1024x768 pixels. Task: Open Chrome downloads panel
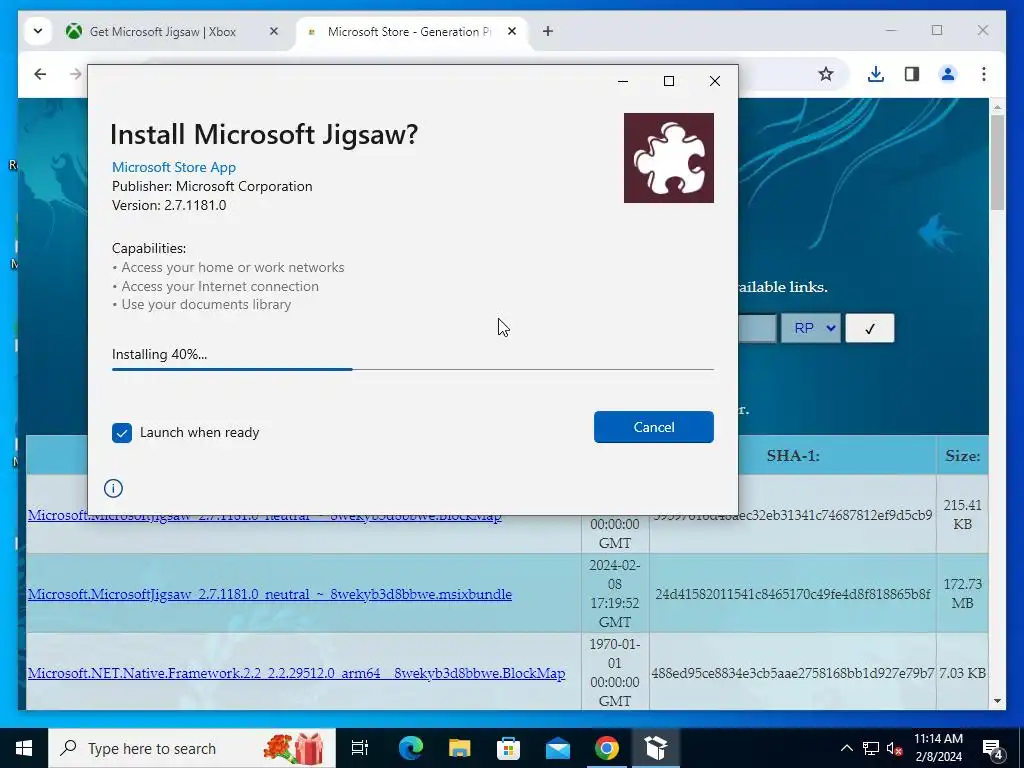click(x=876, y=74)
